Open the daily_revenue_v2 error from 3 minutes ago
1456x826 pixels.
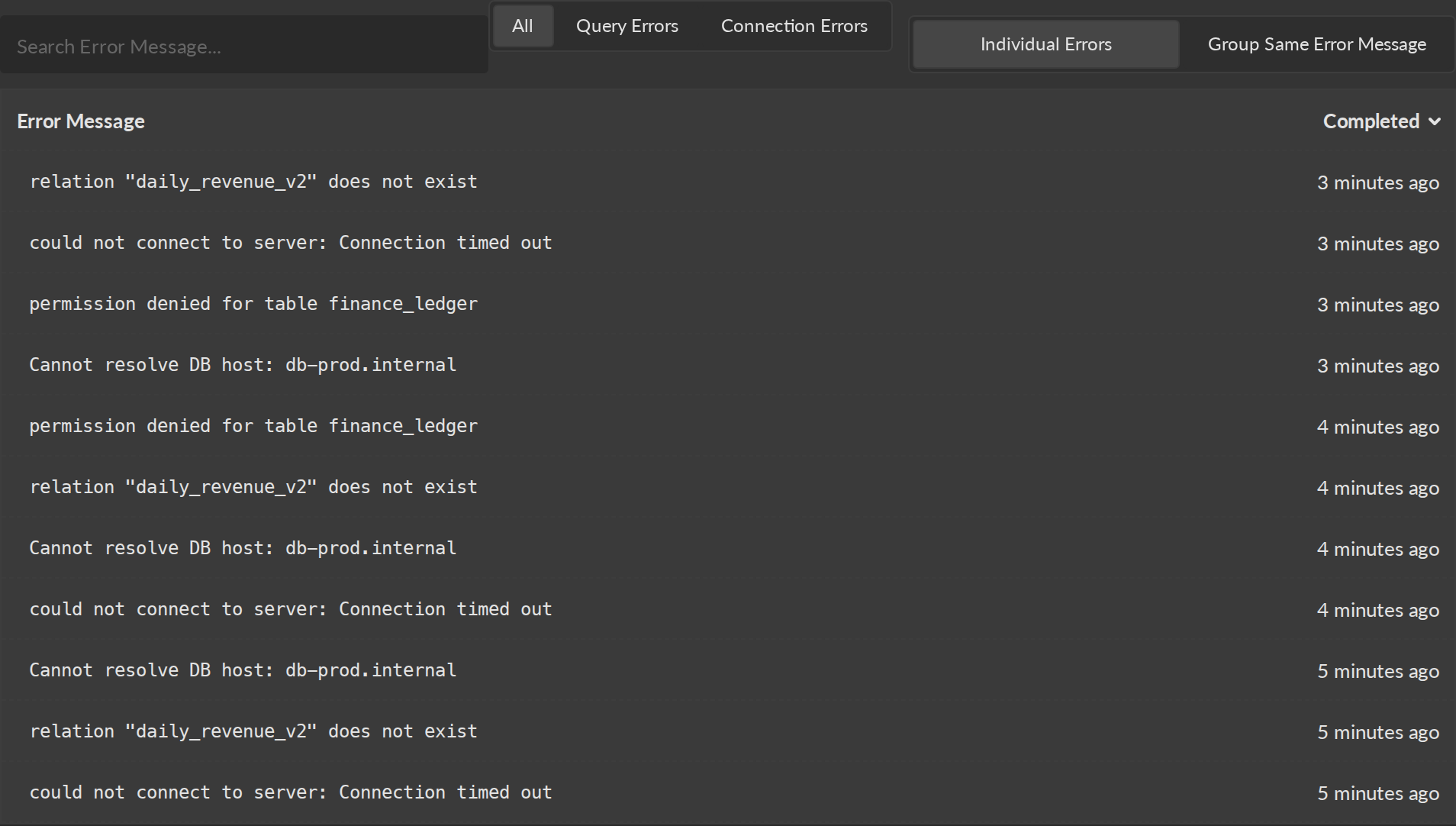coord(728,182)
